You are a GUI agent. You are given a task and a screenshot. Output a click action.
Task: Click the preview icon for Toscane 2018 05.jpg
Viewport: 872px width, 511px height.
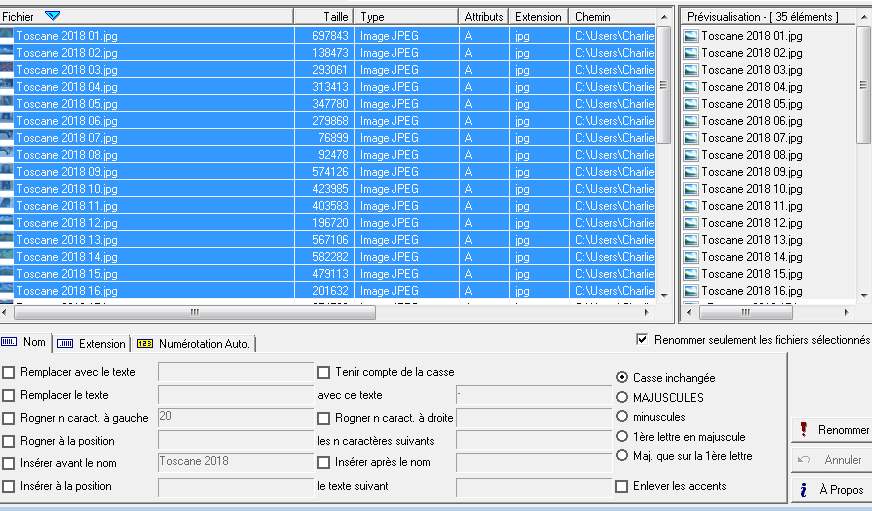click(690, 104)
